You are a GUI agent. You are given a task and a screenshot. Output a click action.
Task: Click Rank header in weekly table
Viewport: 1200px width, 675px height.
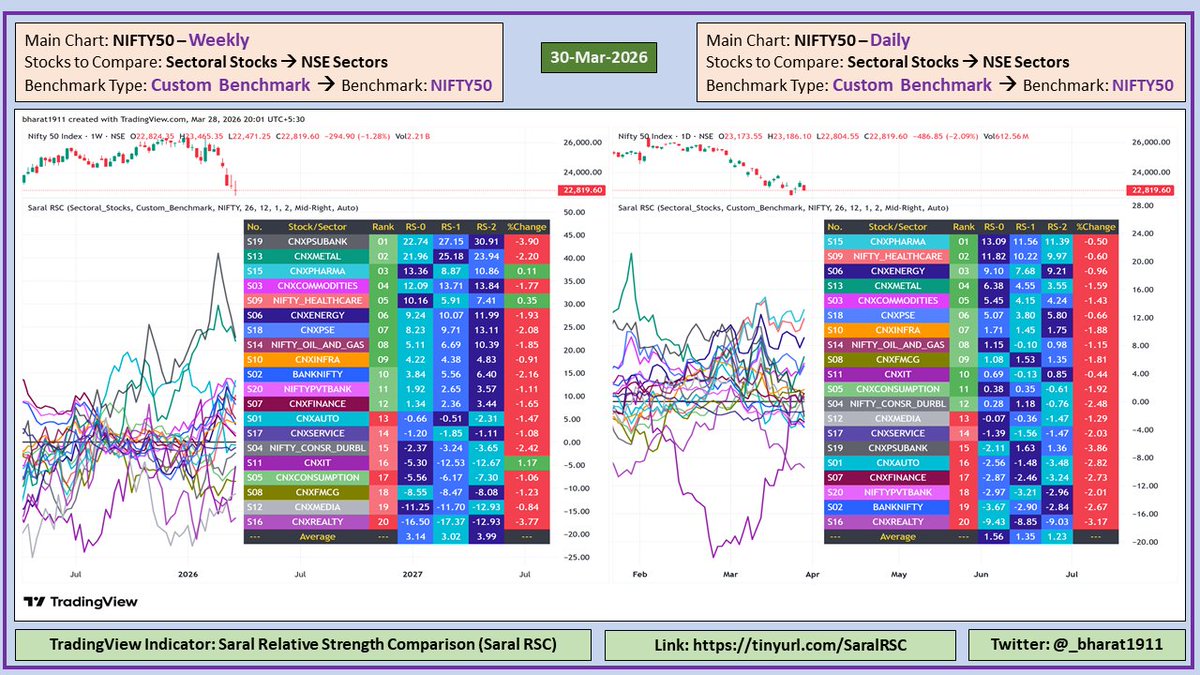click(382, 227)
